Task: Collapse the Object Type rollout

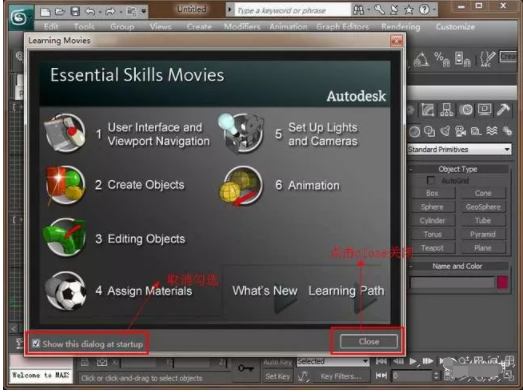Action: click(459, 169)
